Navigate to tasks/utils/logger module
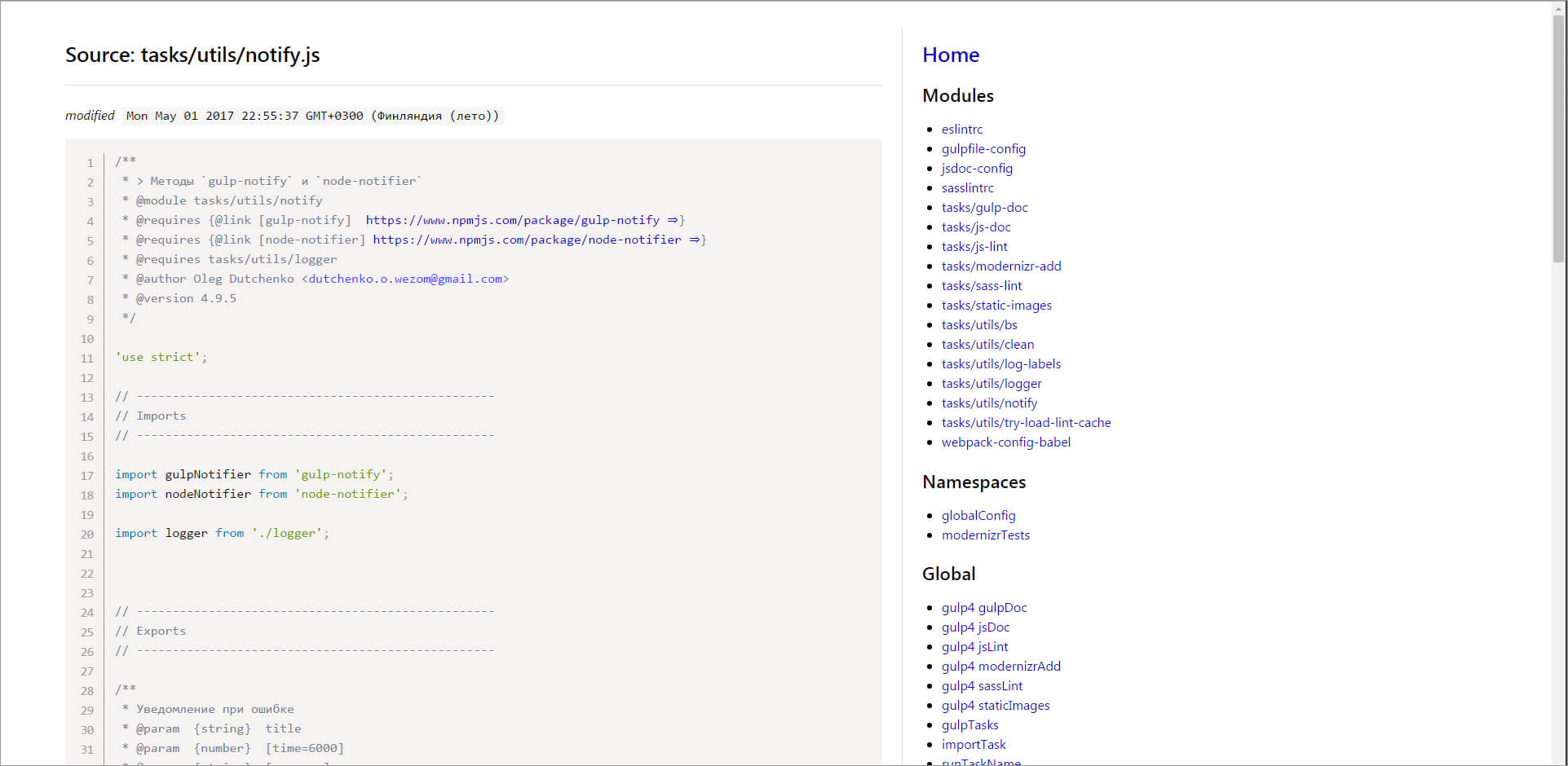Viewport: 1568px width, 766px height. click(992, 383)
